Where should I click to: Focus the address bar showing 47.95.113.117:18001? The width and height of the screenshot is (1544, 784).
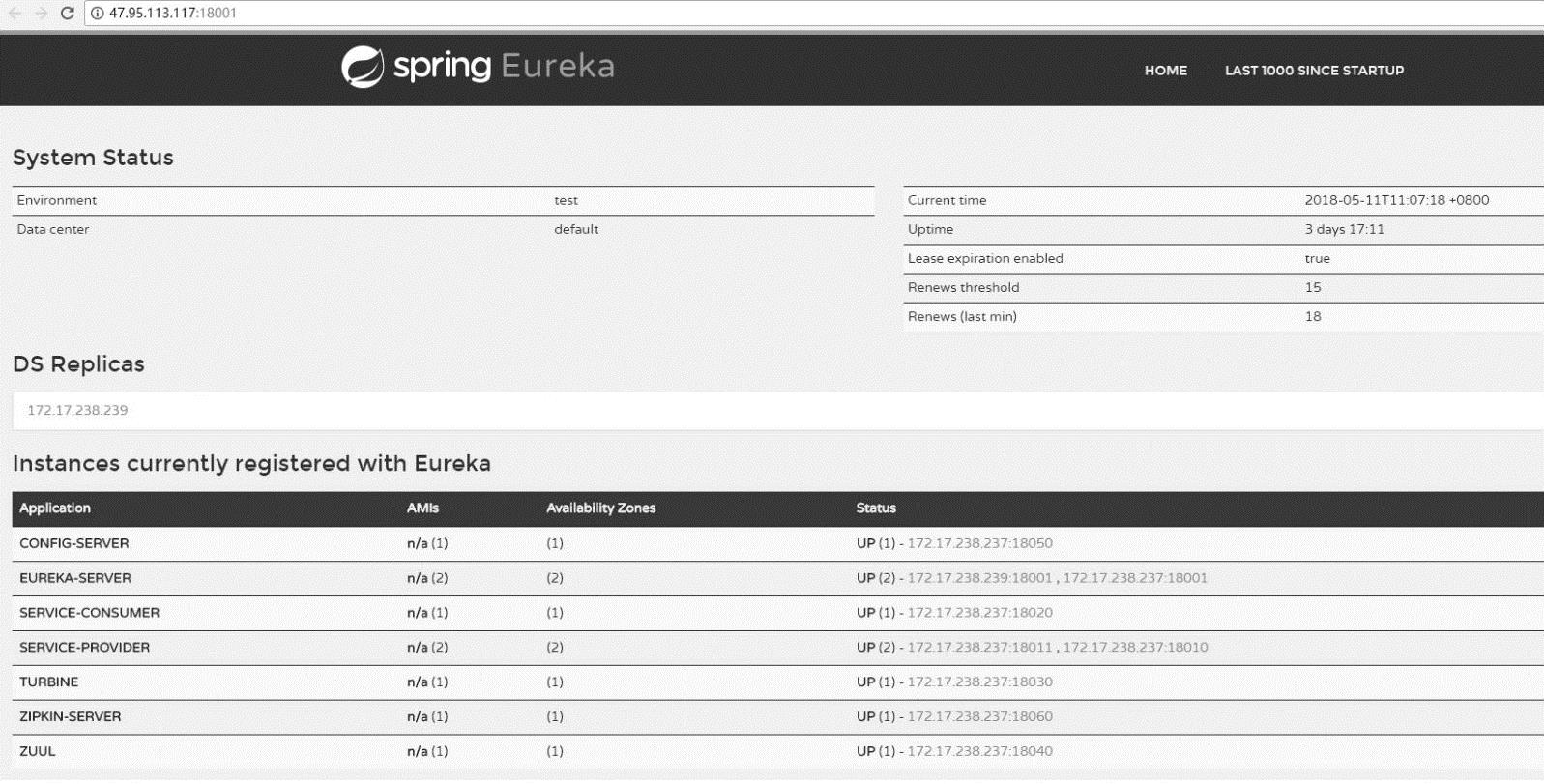coord(812,14)
